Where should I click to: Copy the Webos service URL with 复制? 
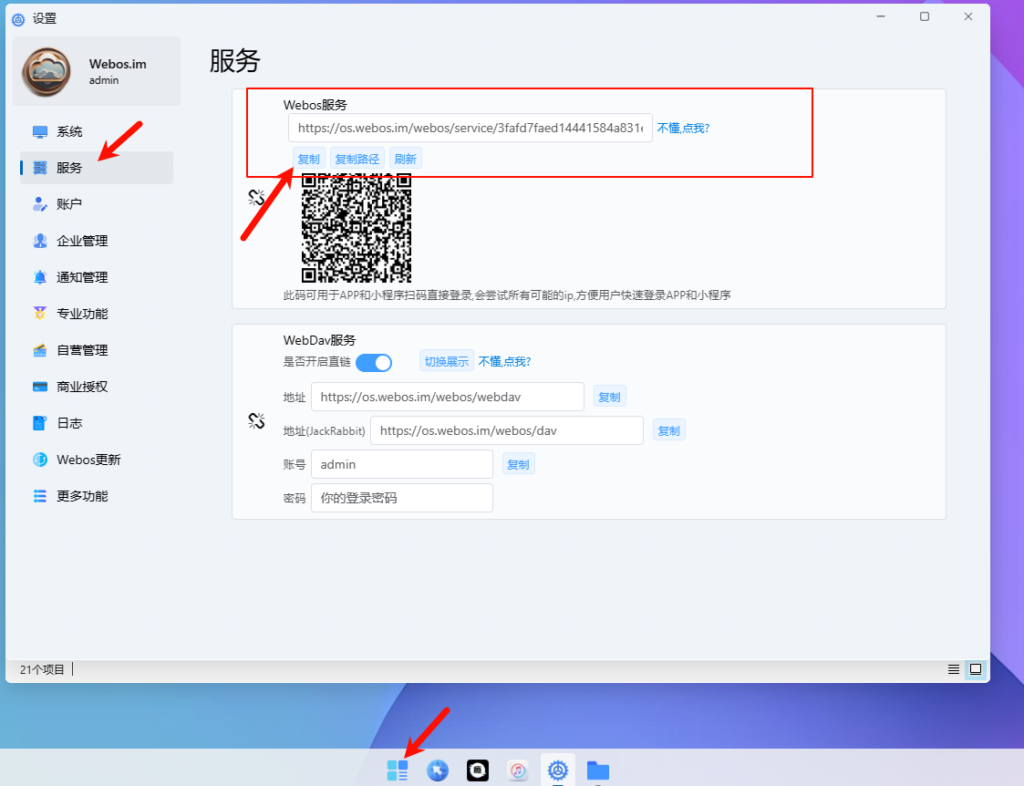click(309, 158)
